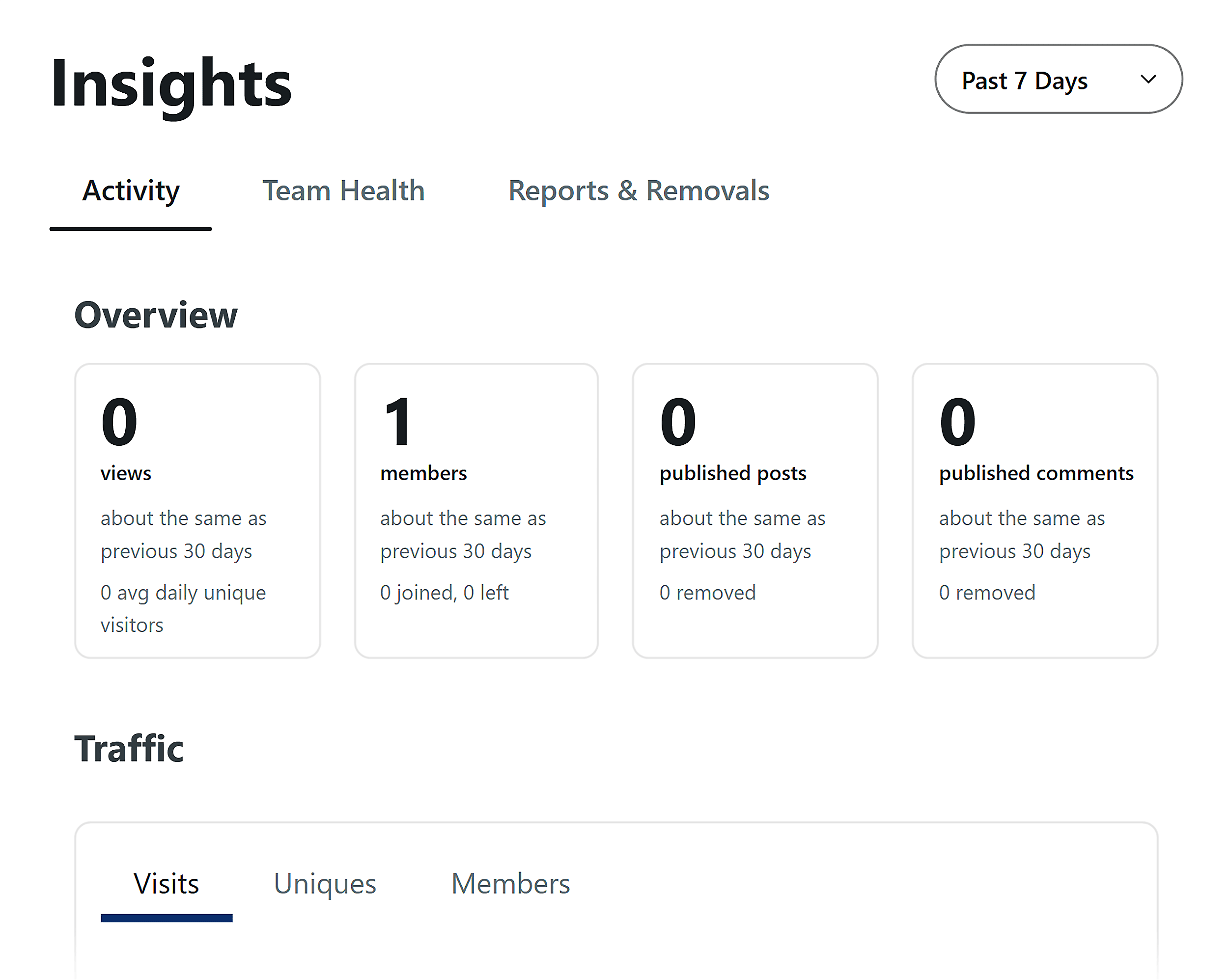Click the 0 joined, 0 left detail text

click(445, 592)
